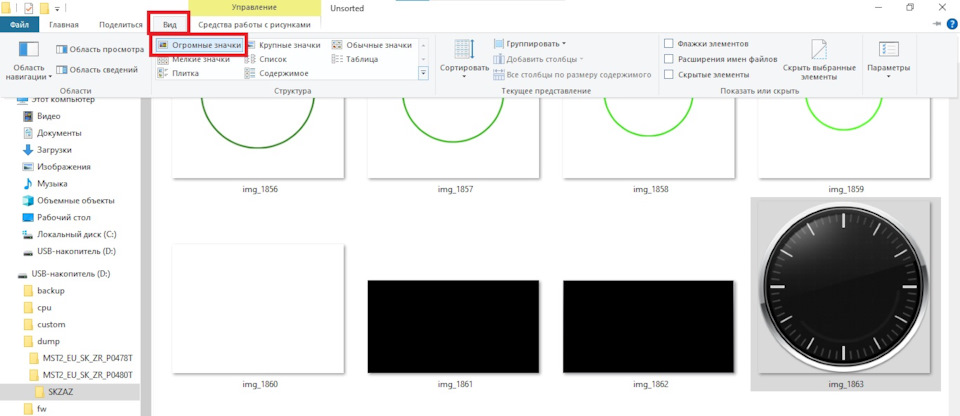The image size is (960, 416).
Task: Select black thumbnail img_1861
Action: 453,327
